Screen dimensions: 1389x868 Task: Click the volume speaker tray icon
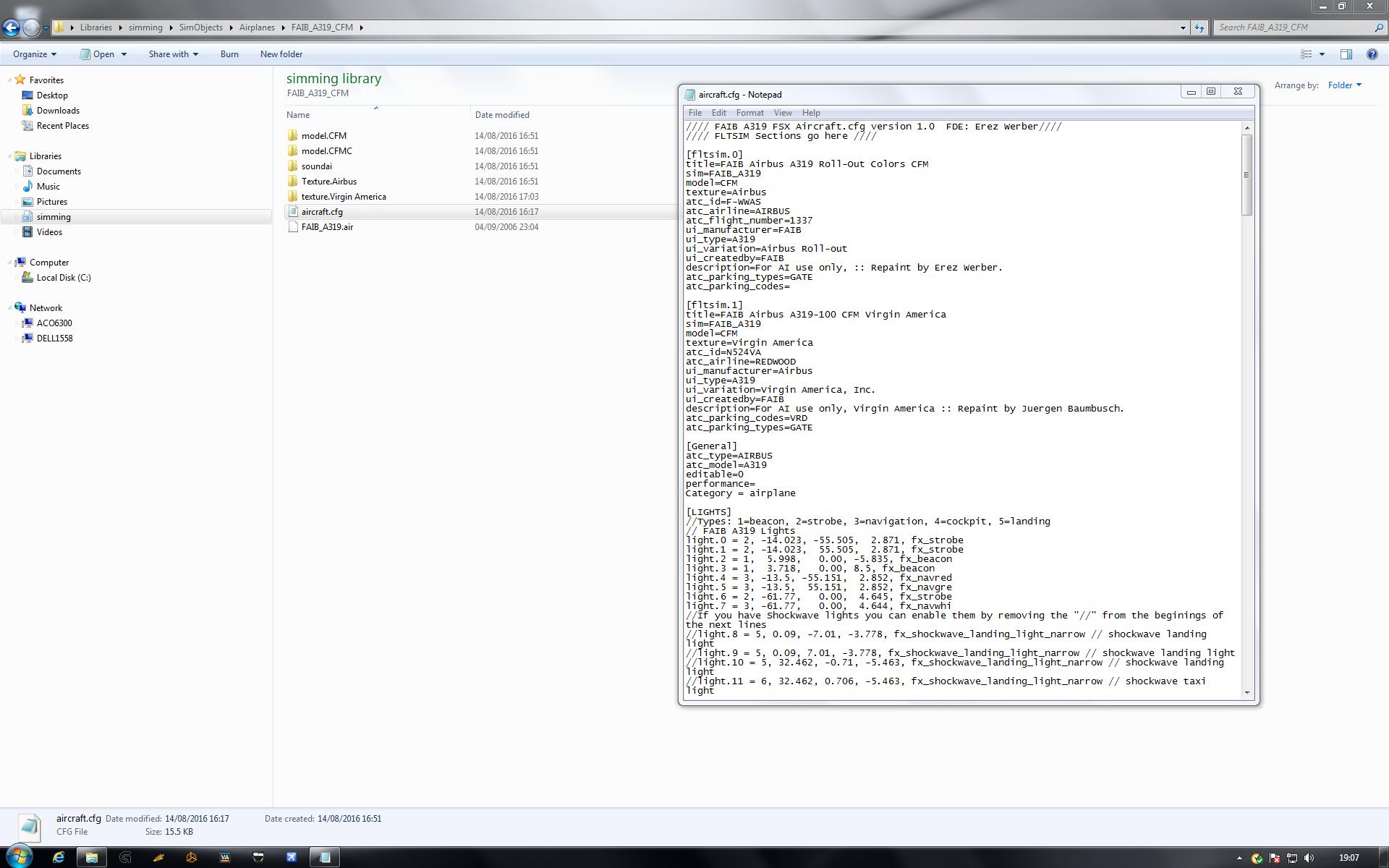pyautogui.click(x=1309, y=858)
